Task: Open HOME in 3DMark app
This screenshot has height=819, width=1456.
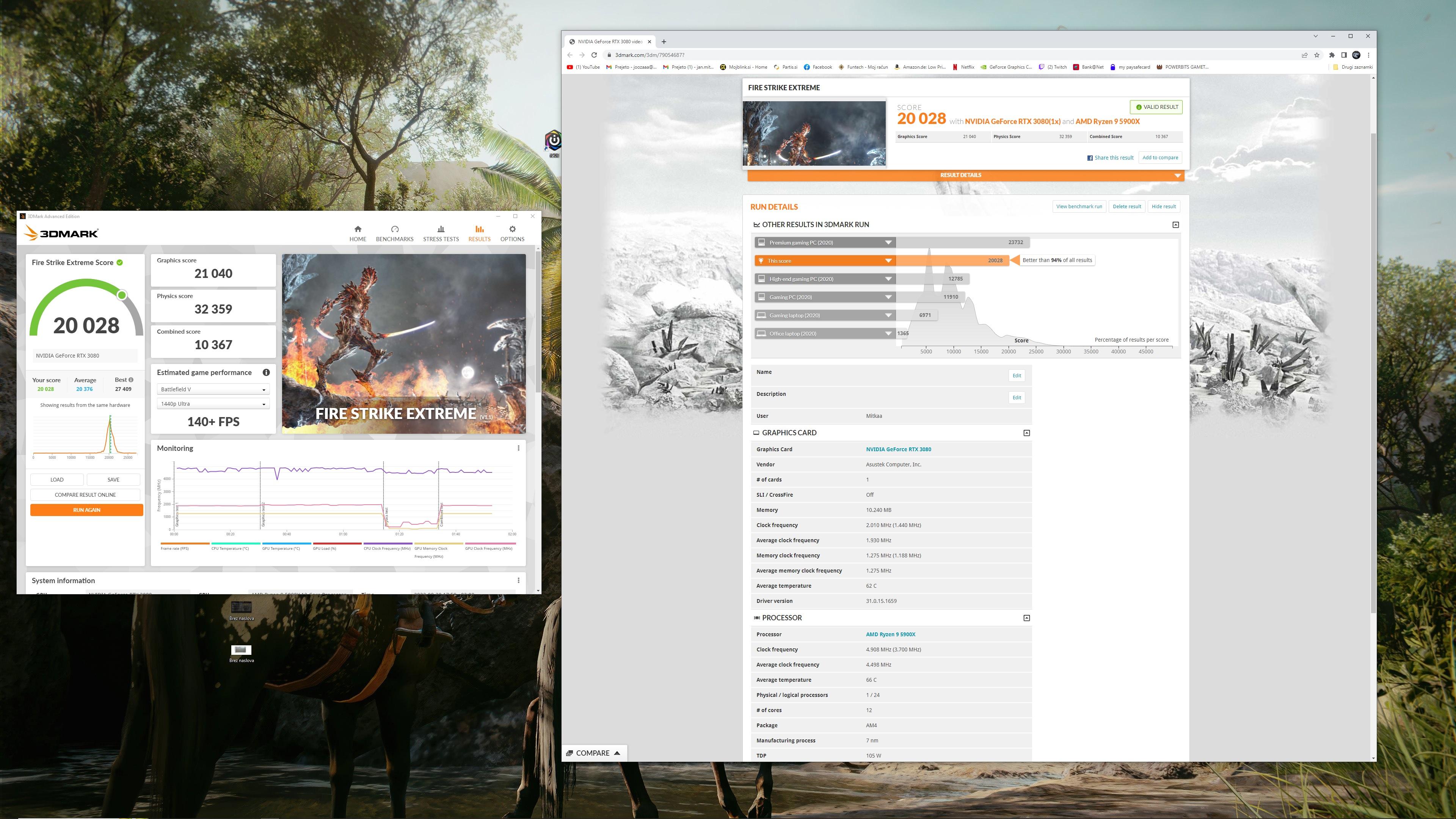Action: pos(357,234)
